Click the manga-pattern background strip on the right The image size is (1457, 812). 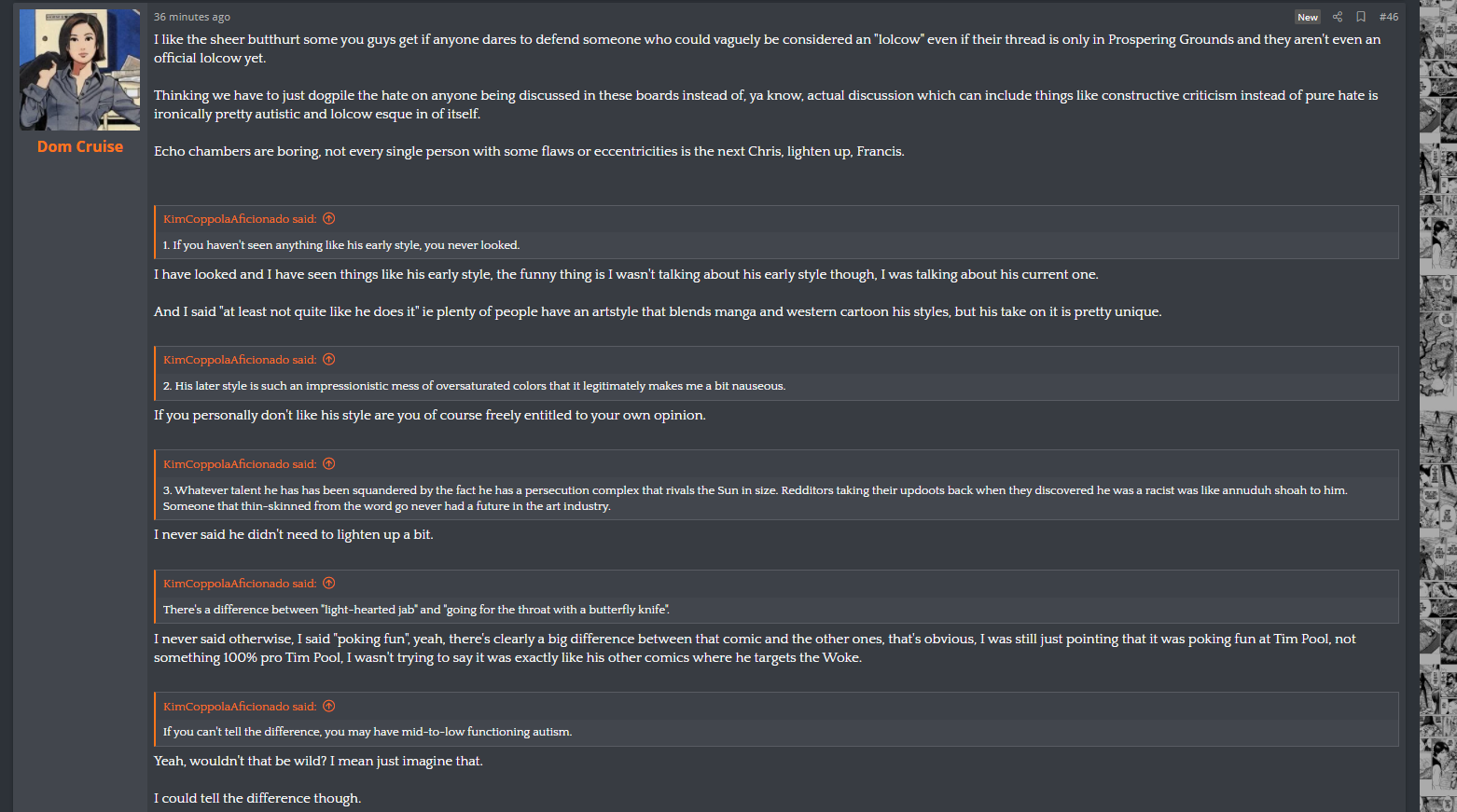(x=1437, y=406)
